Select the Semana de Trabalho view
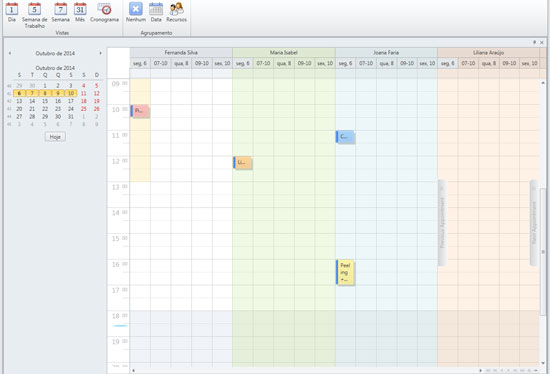This screenshot has width=550, height=374. click(x=34, y=15)
